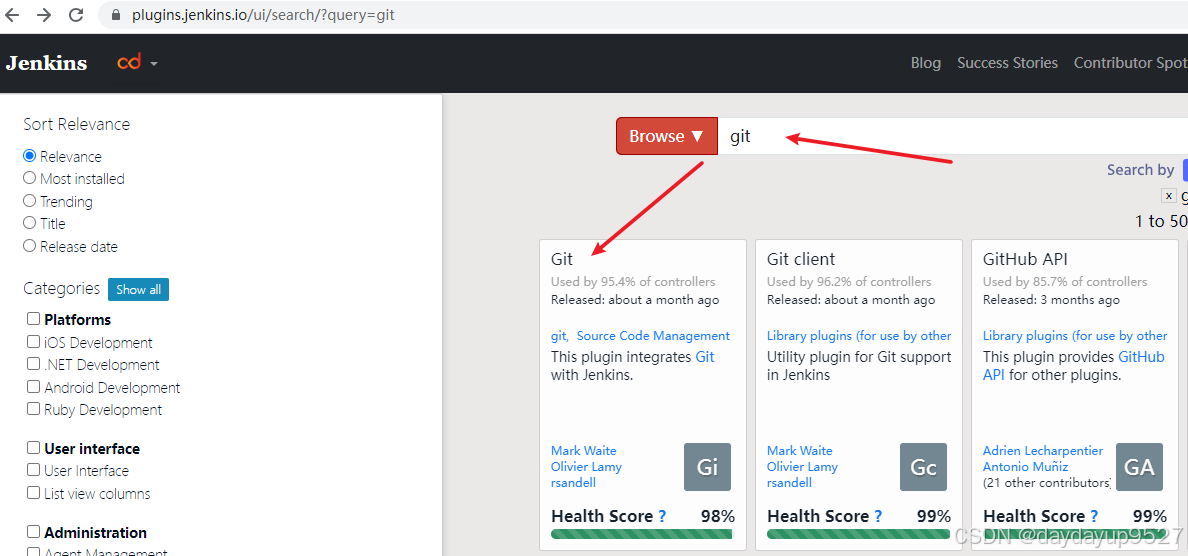Image resolution: width=1188 pixels, height=556 pixels.
Task: Open the Browse dropdown button
Action: [667, 136]
